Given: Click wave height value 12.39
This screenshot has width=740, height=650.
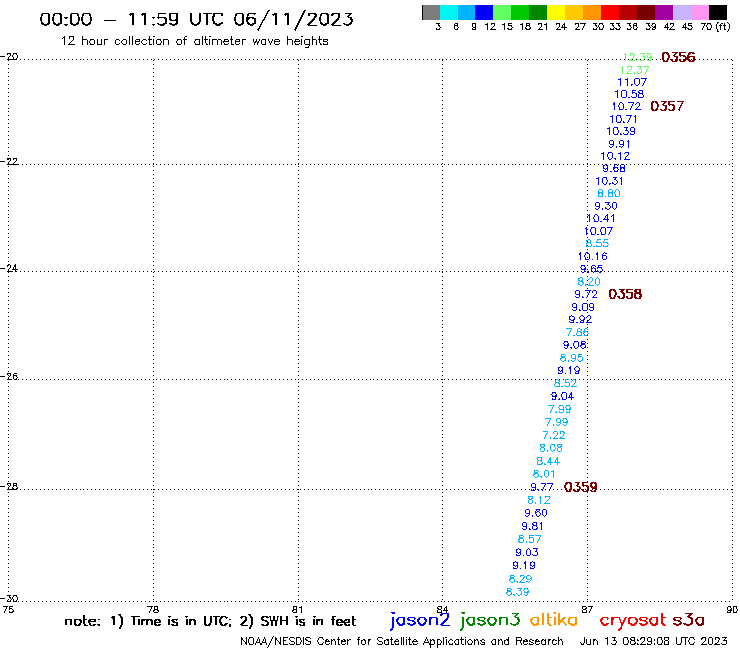Looking at the screenshot, I should pos(638,57).
